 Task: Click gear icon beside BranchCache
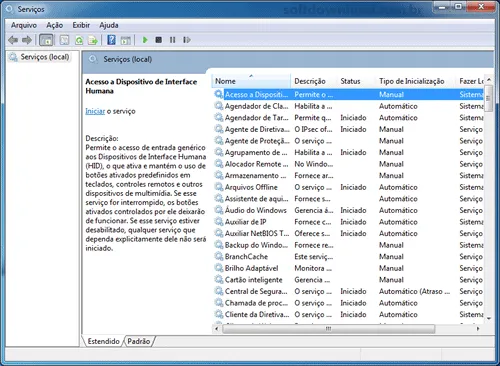[219, 257]
